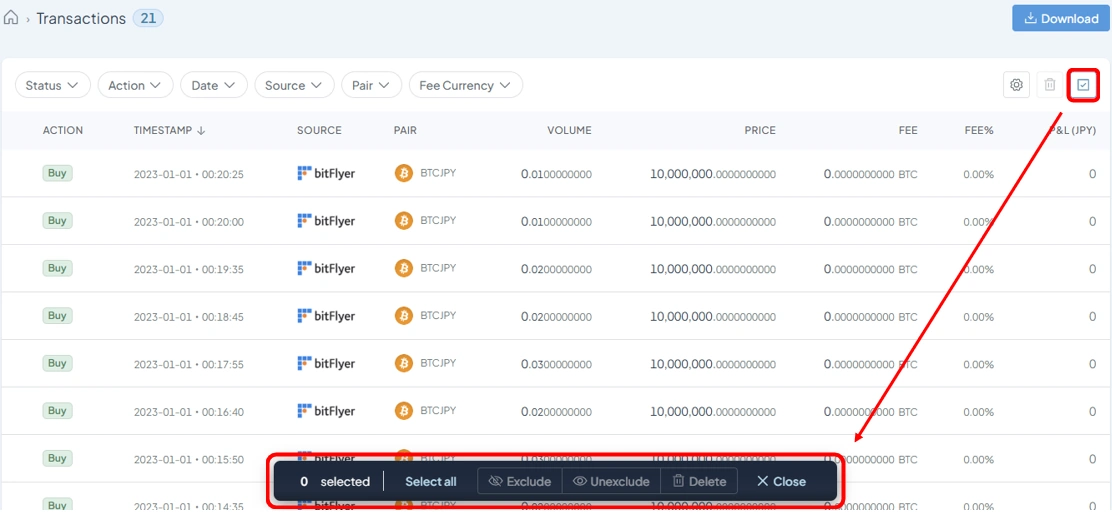The width and height of the screenshot is (1112, 514).
Task: Click volume 0.0300000000 in the 00:17:55 row
Action: pyautogui.click(x=556, y=364)
